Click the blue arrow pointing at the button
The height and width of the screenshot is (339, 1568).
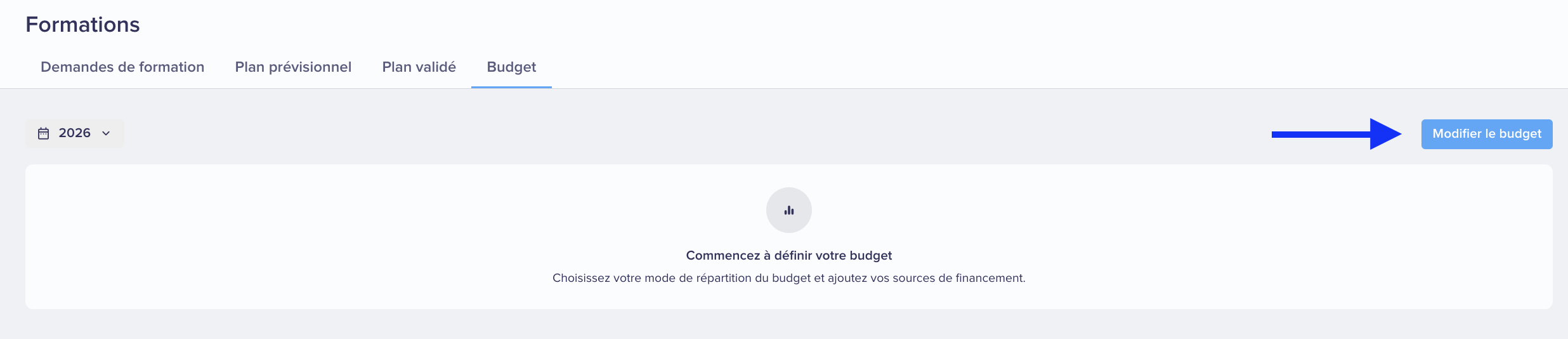[1336, 134]
